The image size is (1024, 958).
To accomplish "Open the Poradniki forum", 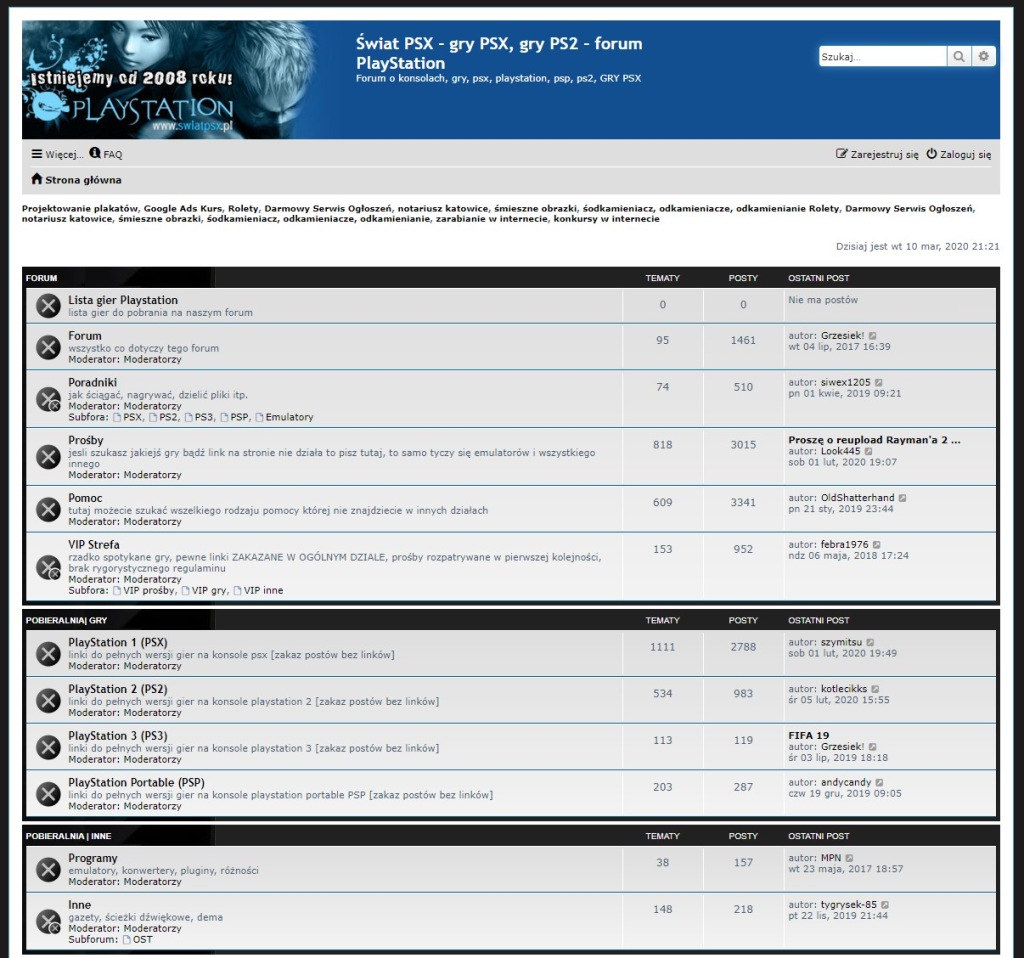I will pyautogui.click(x=93, y=382).
